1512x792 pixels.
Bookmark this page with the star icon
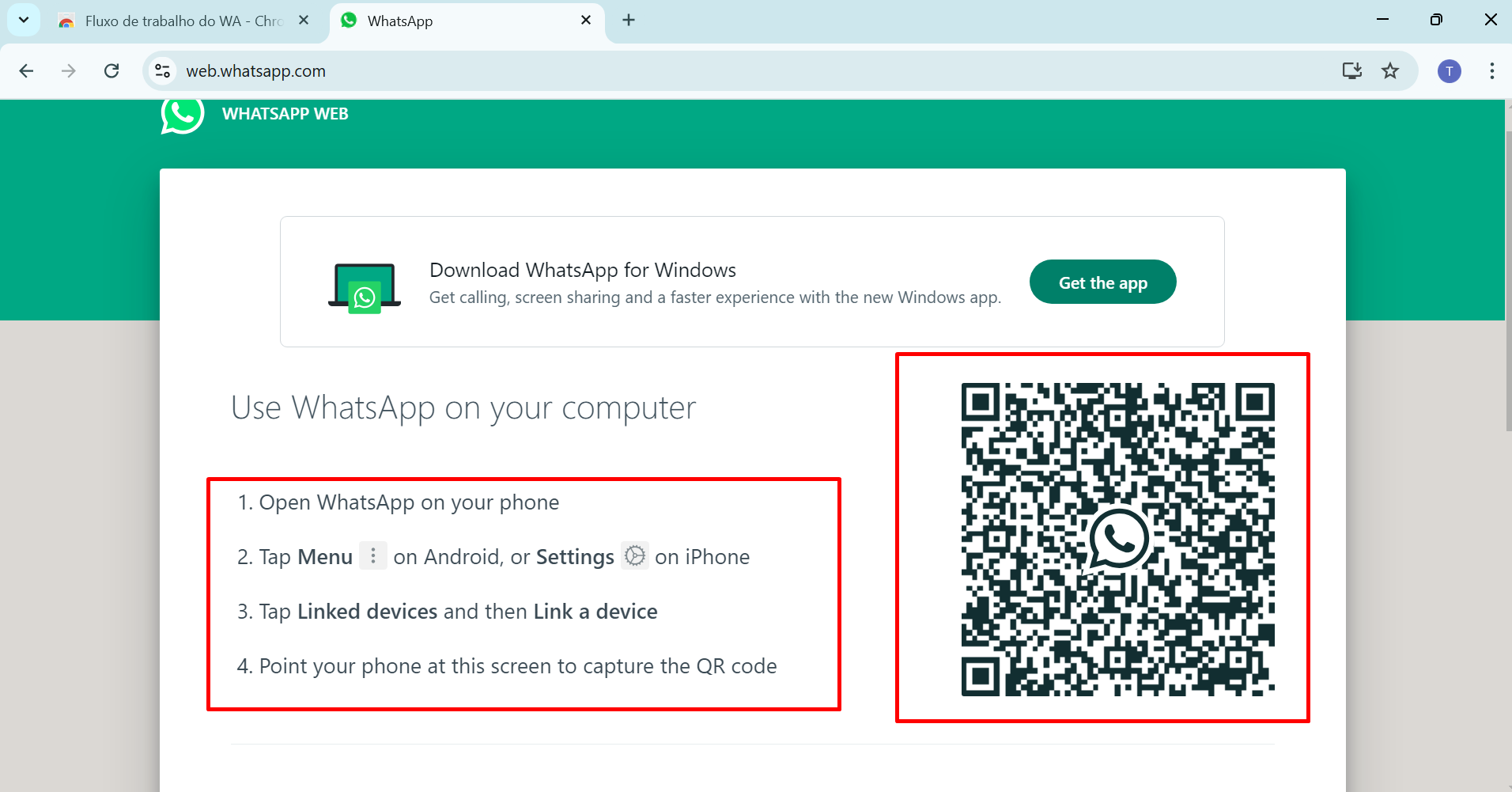(1390, 71)
